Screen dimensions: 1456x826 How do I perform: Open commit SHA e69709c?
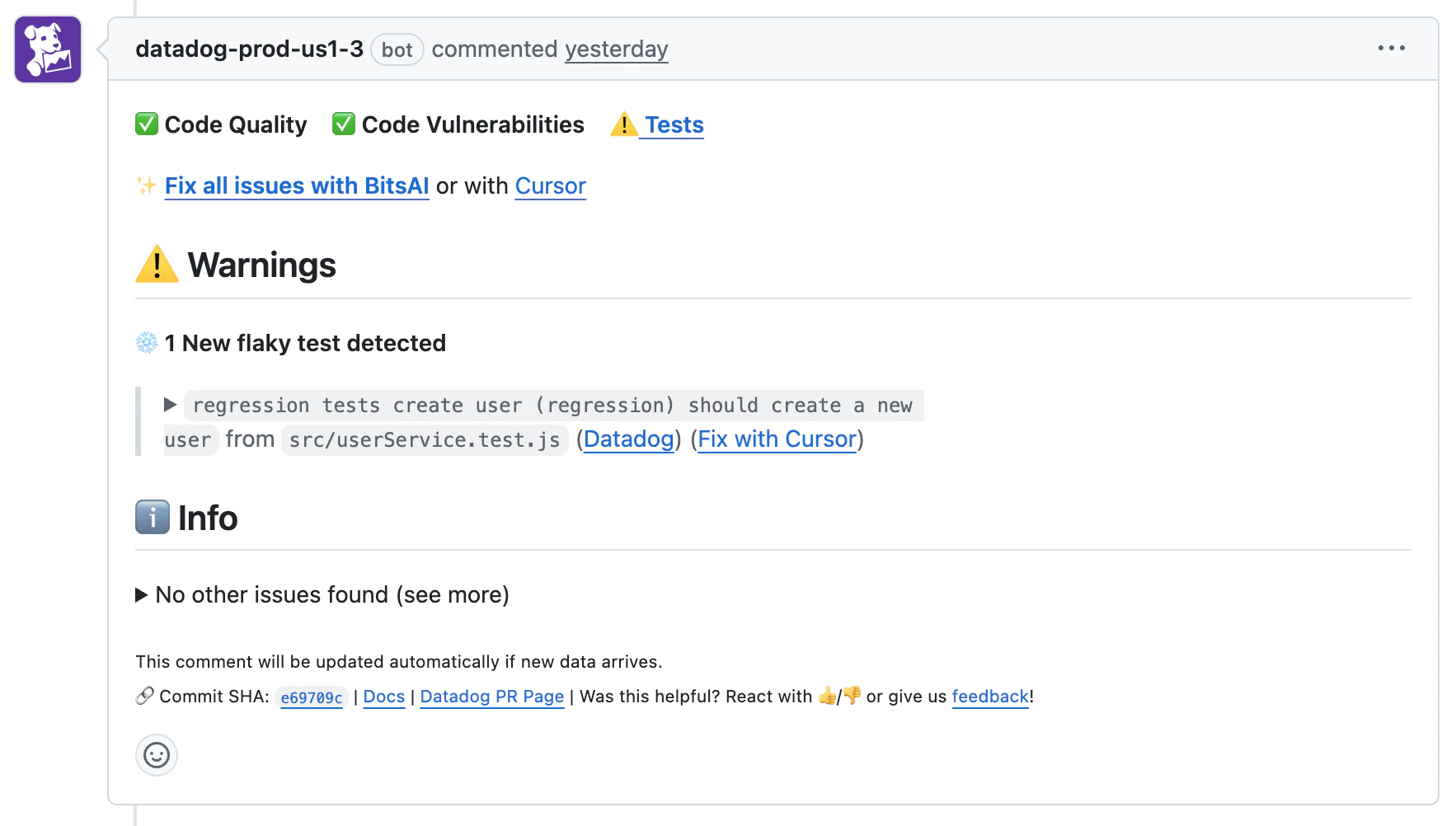(312, 697)
